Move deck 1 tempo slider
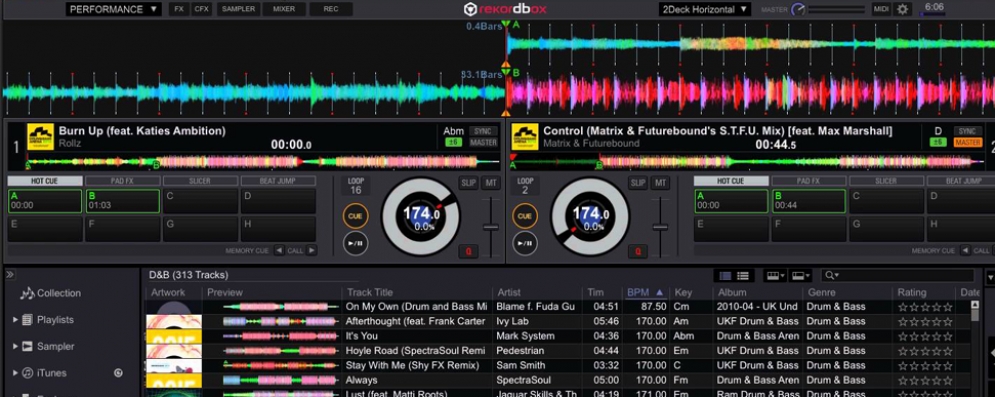This screenshot has width=995, height=397. pos(491,226)
